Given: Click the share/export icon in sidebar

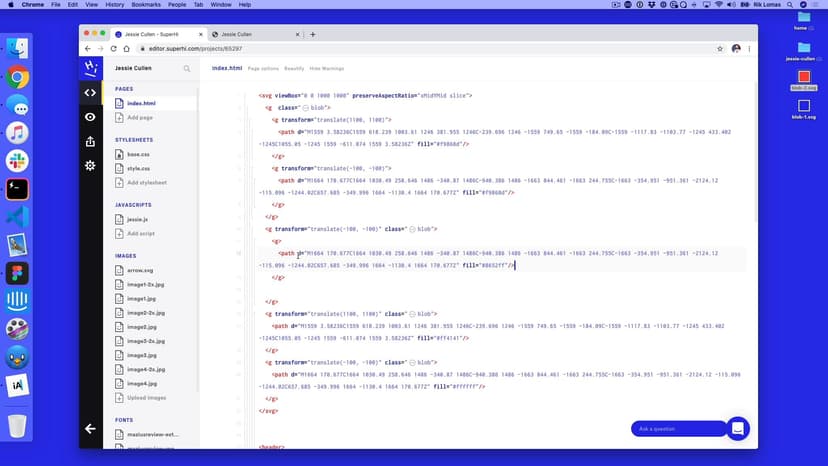Looking at the screenshot, I should click(x=90, y=141).
